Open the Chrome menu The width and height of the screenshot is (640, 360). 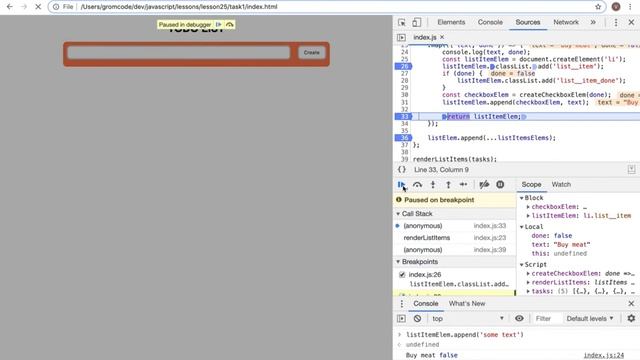630,7
